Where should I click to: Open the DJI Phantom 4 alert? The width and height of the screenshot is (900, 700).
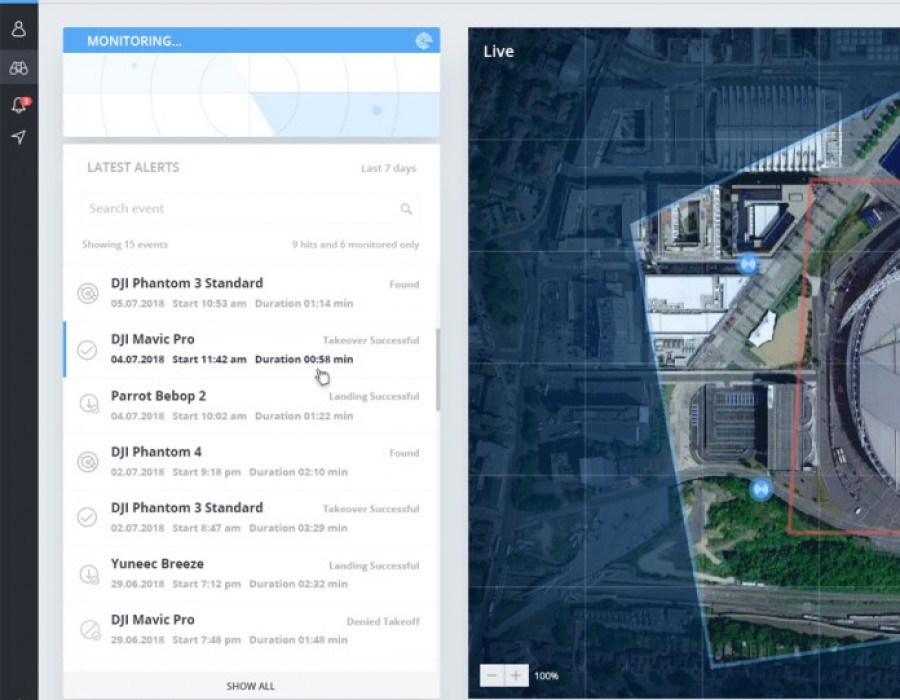251,461
